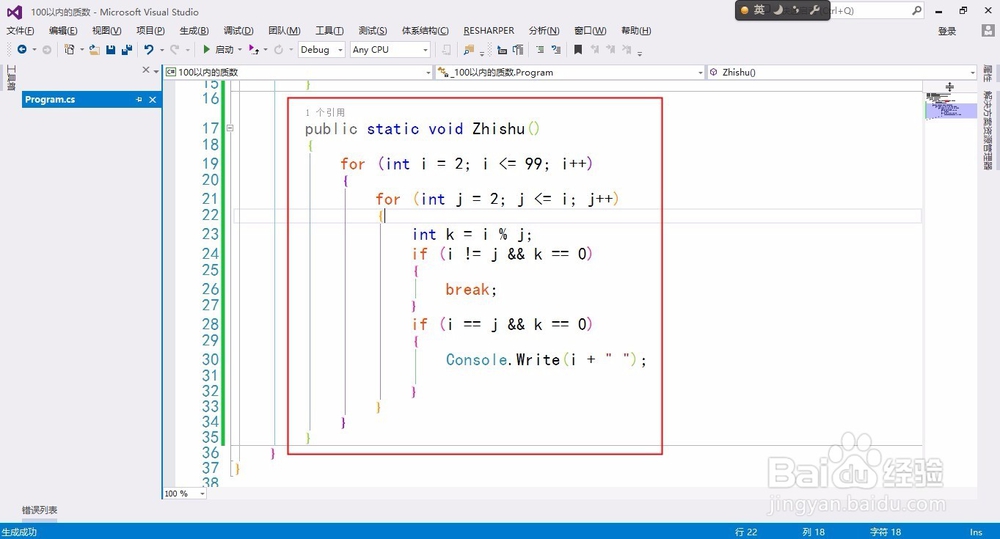The height and width of the screenshot is (539, 1000).
Task: Toggle IME language '英' indicator
Action: click(x=759, y=10)
